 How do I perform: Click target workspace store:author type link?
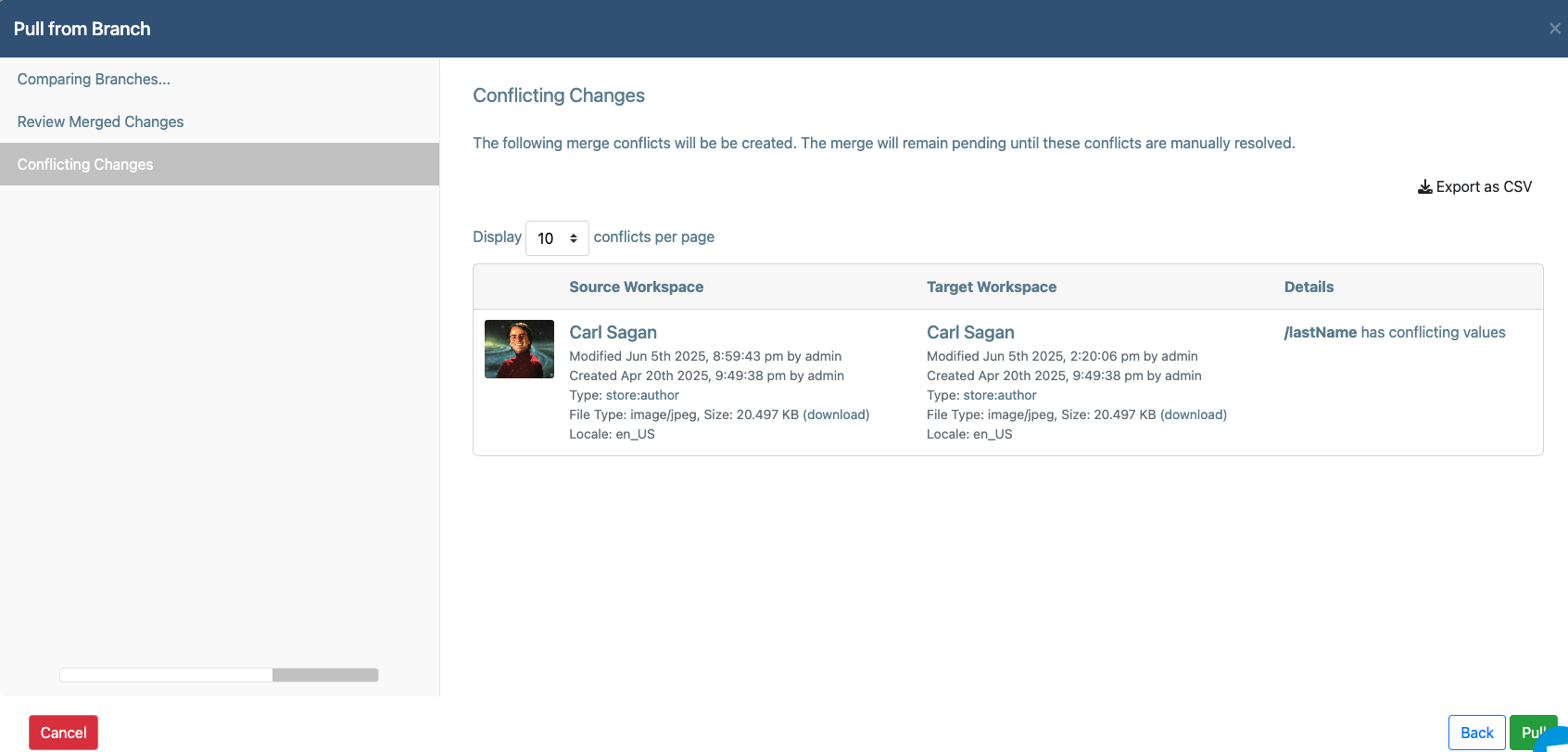[1000, 395]
